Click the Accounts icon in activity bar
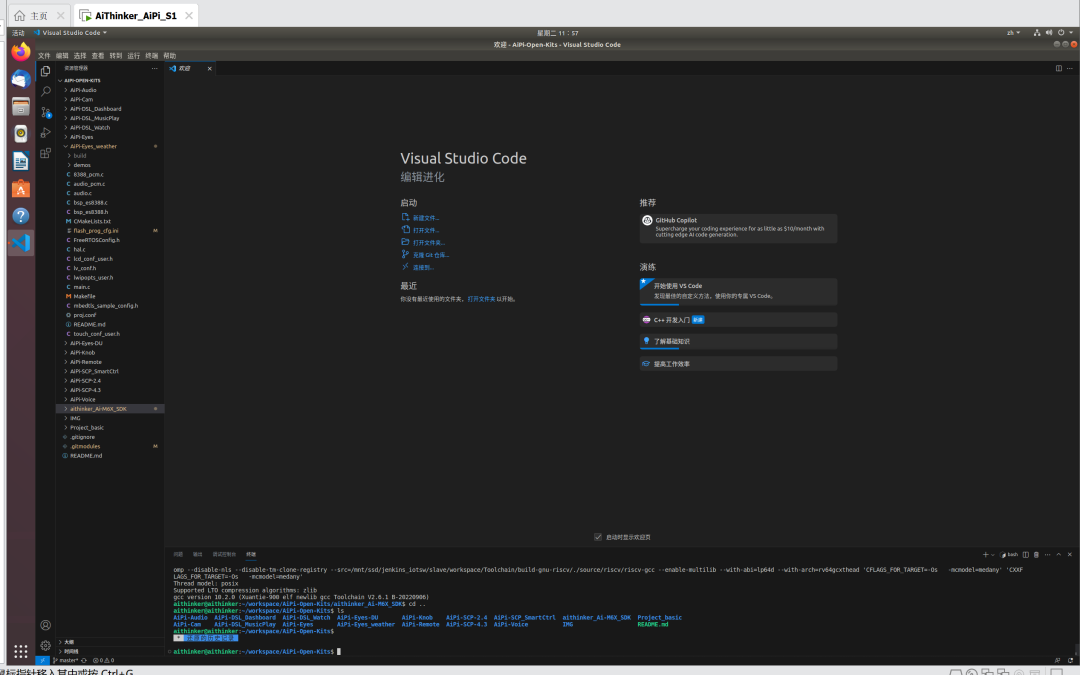1080x675 pixels. (46, 625)
